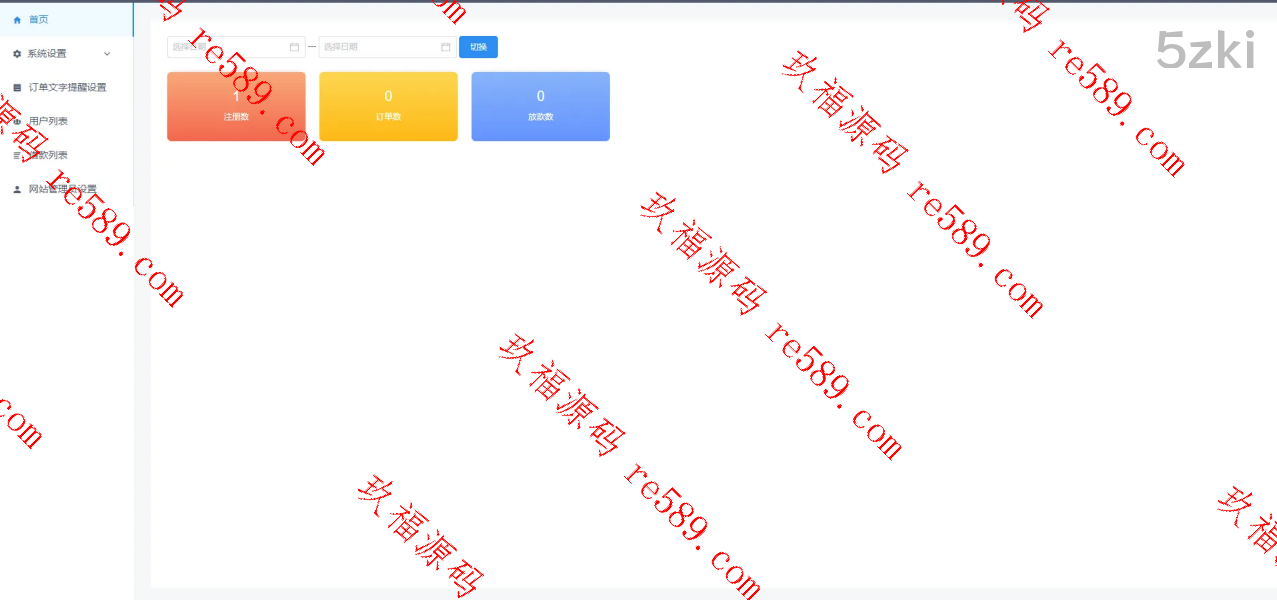Open the 借款列表 menu entry
This screenshot has height=600, width=1277.
pyautogui.click(x=48, y=156)
